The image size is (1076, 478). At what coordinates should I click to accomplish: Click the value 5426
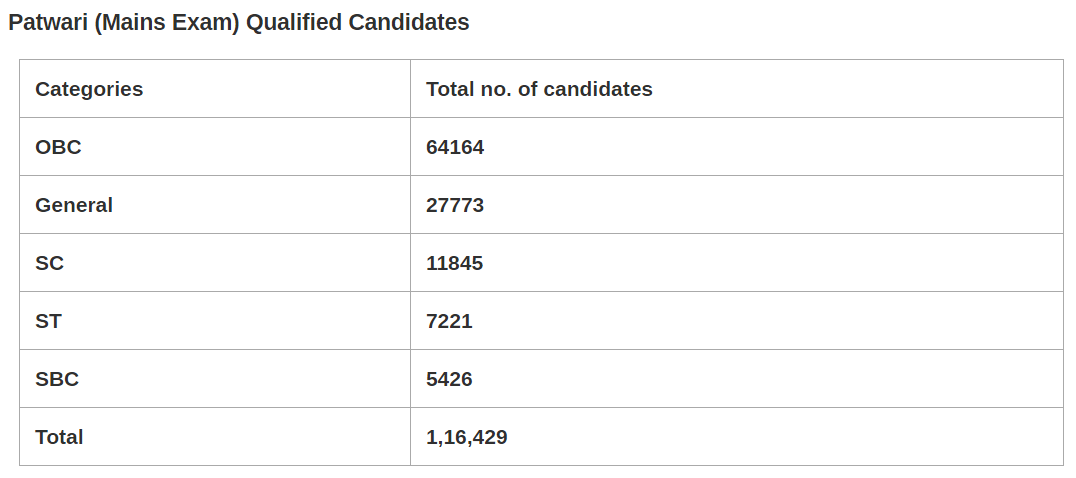pyautogui.click(x=449, y=379)
